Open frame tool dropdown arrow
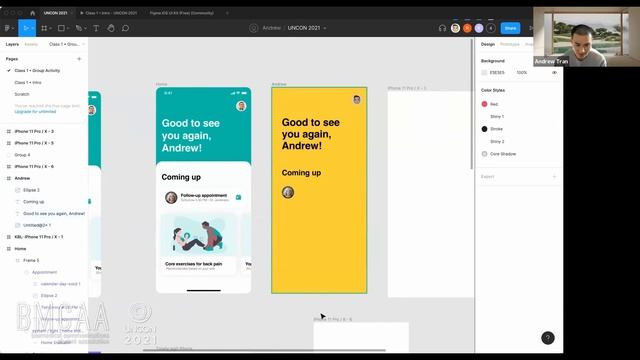The width and height of the screenshot is (640, 360). tap(51, 28)
